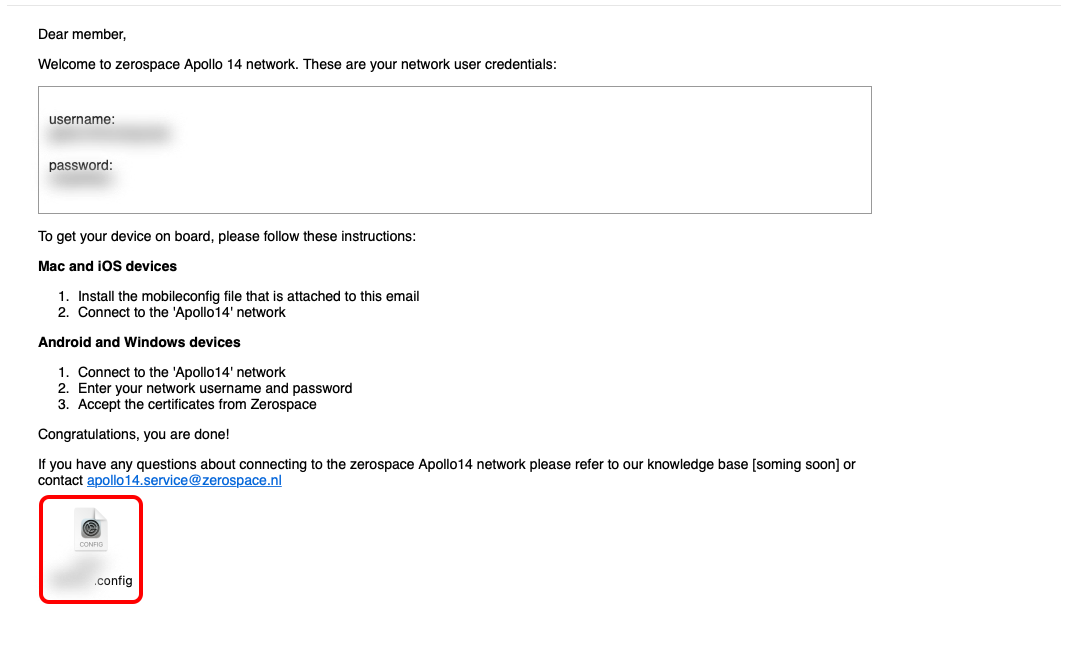Open the apollo14.service@zerospace.nl email link

pyautogui.click(x=184, y=480)
